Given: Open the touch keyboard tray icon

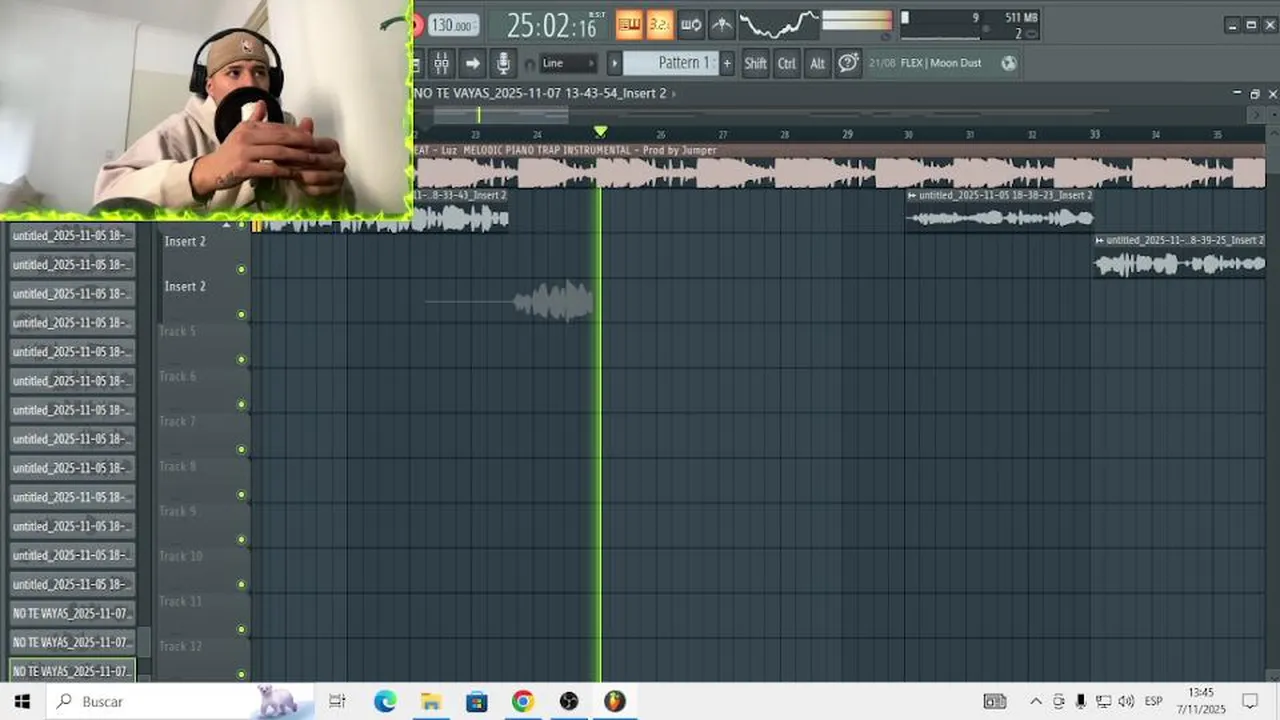Looking at the screenshot, I should coord(994,702).
